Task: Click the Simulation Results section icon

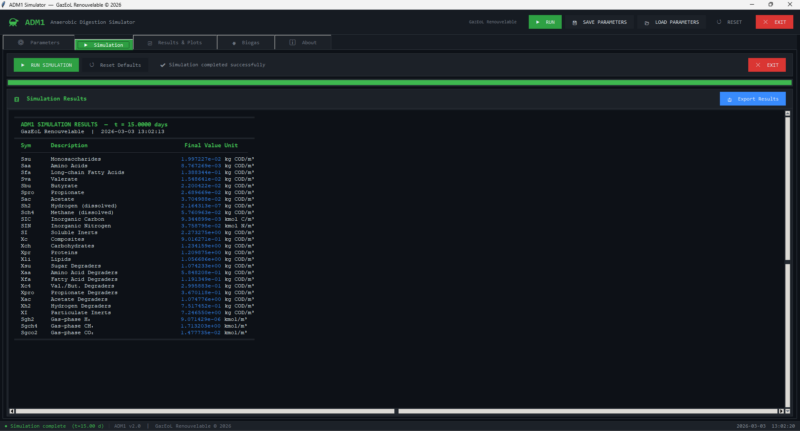Action: coord(17,99)
